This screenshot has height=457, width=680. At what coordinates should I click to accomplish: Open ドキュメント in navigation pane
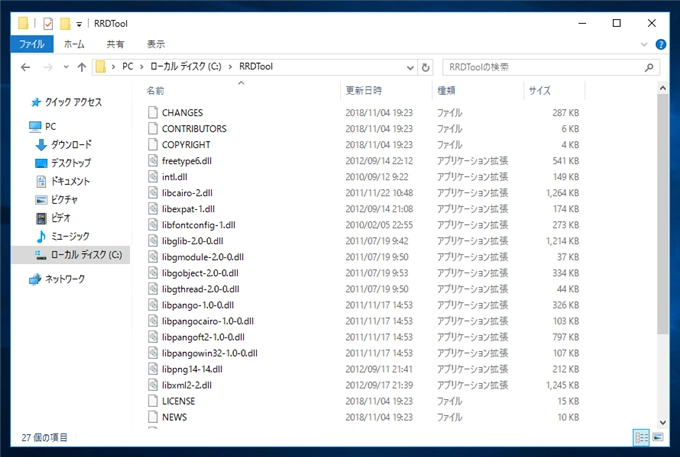63,181
